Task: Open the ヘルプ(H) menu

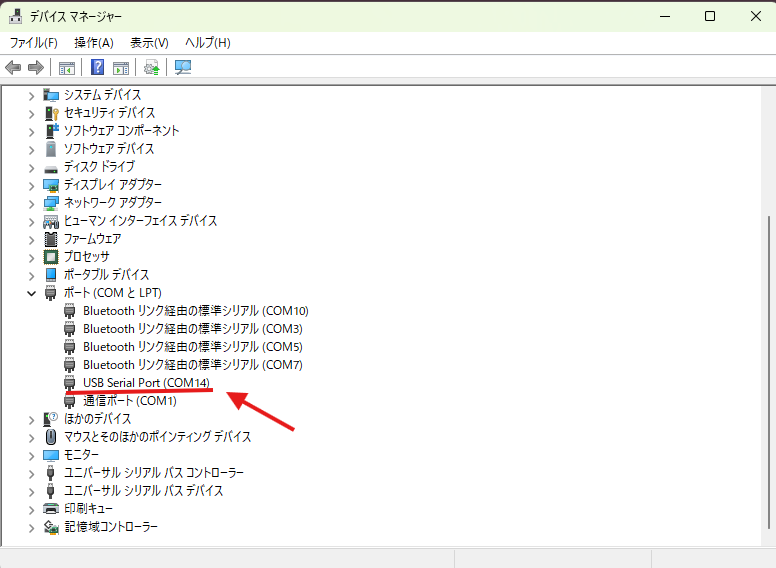Action: pos(207,43)
